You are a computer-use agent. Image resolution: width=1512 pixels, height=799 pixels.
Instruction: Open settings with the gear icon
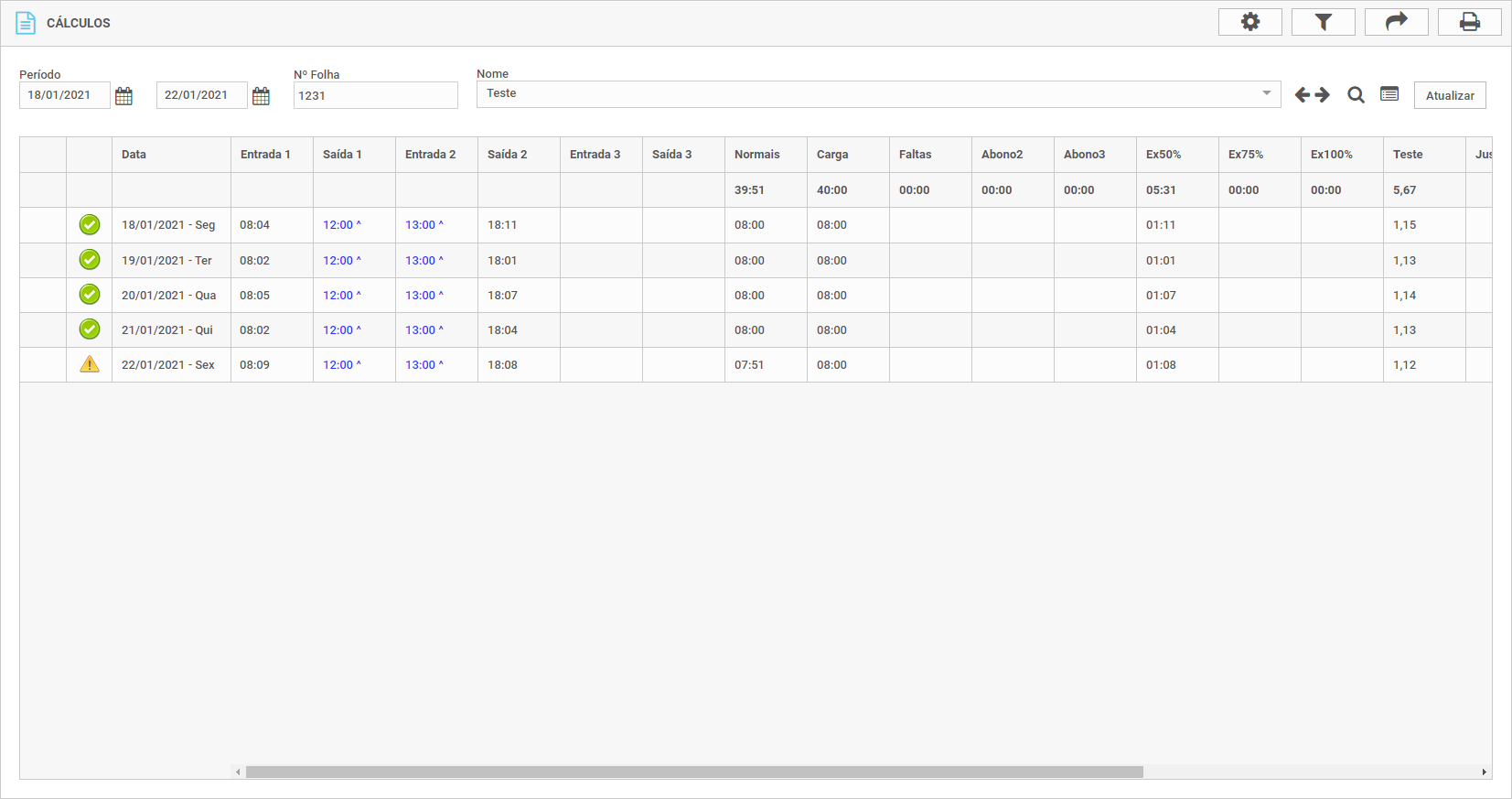tap(1249, 22)
